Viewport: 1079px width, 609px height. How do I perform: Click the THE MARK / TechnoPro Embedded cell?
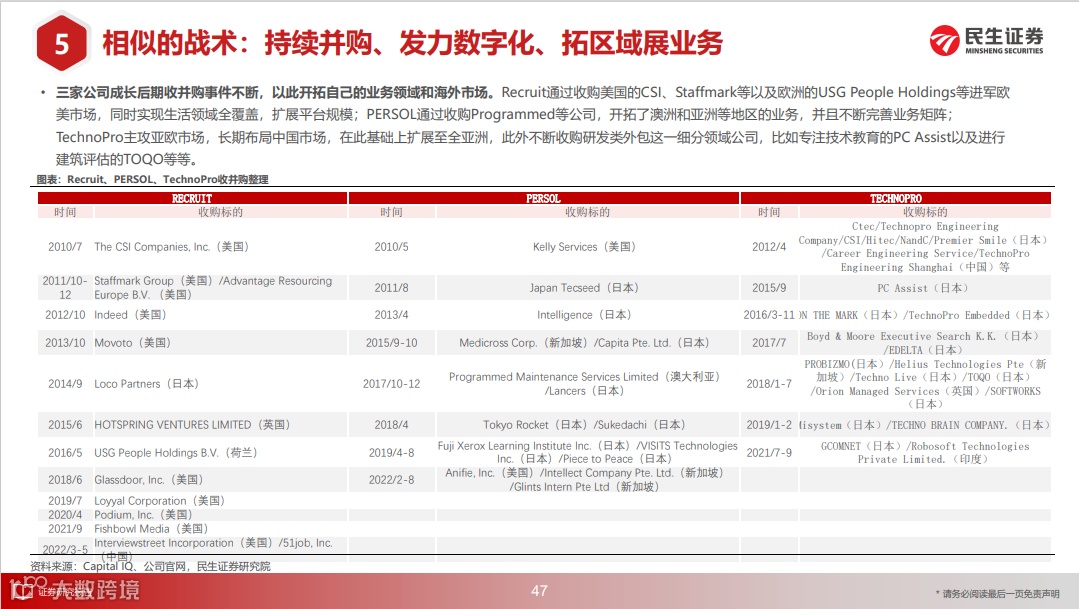(x=925, y=315)
